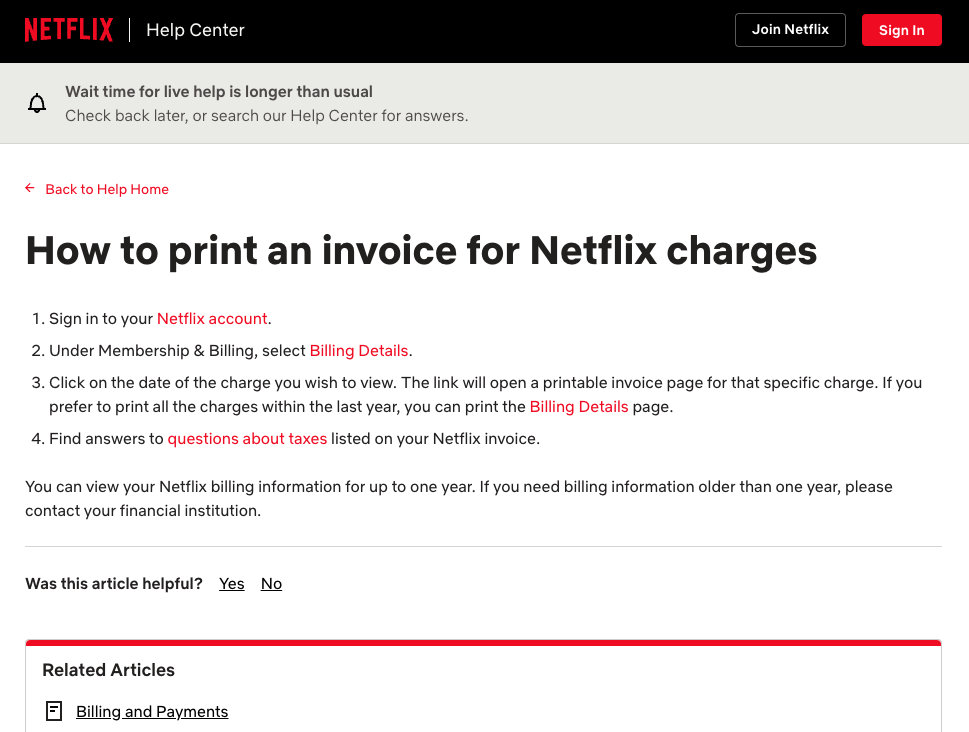Open the questions about taxes link

(x=247, y=438)
